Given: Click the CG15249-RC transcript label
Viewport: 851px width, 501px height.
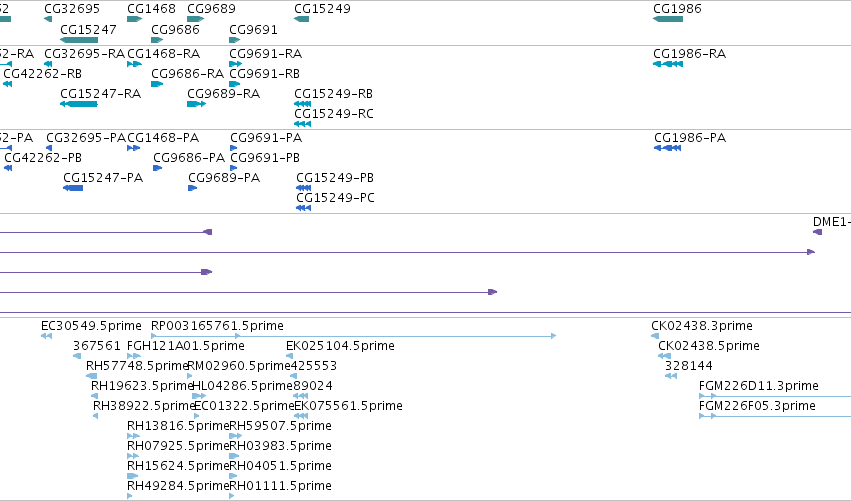Looking at the screenshot, I should [334, 113].
